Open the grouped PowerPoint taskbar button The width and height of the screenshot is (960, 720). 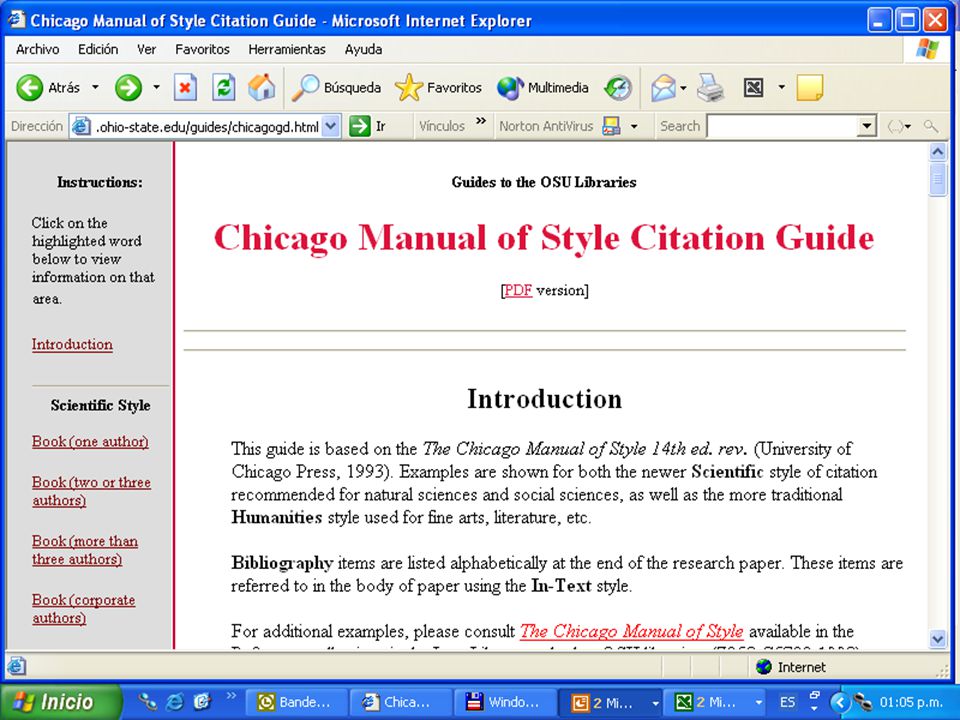[x=612, y=702]
